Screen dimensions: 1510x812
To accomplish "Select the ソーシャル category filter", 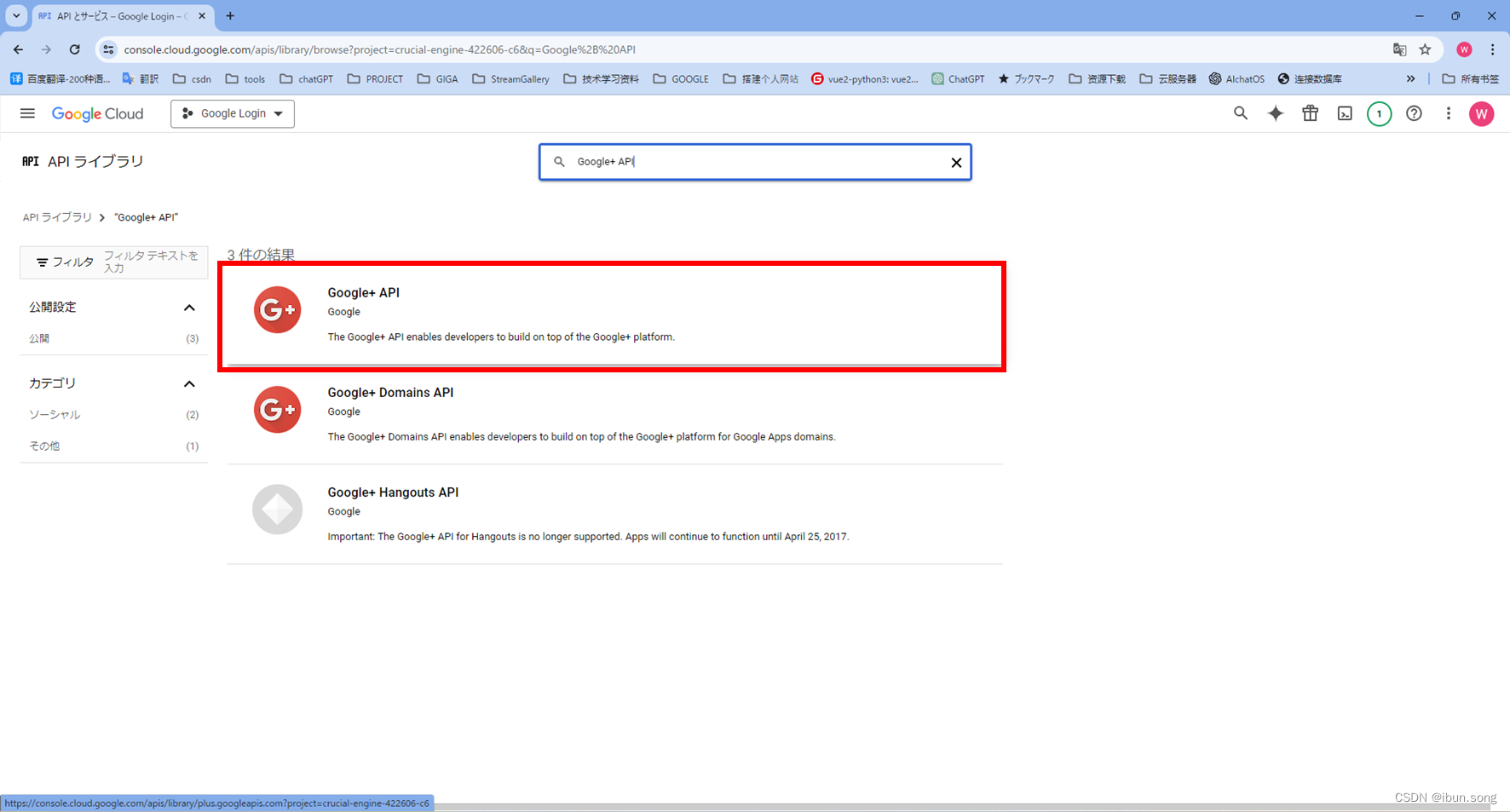I will (54, 415).
